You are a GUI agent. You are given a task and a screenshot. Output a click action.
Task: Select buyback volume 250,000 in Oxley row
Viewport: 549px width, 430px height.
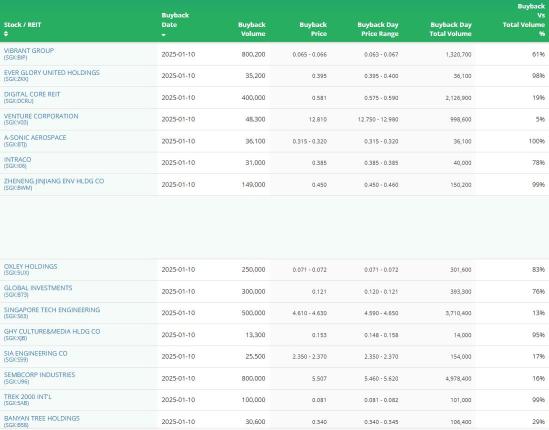pyautogui.click(x=253, y=270)
